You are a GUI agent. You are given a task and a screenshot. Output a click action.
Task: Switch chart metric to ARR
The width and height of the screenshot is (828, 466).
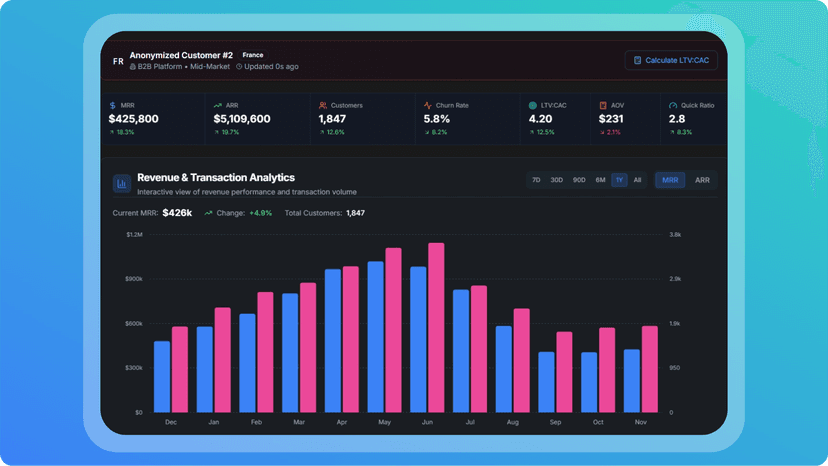coord(702,180)
